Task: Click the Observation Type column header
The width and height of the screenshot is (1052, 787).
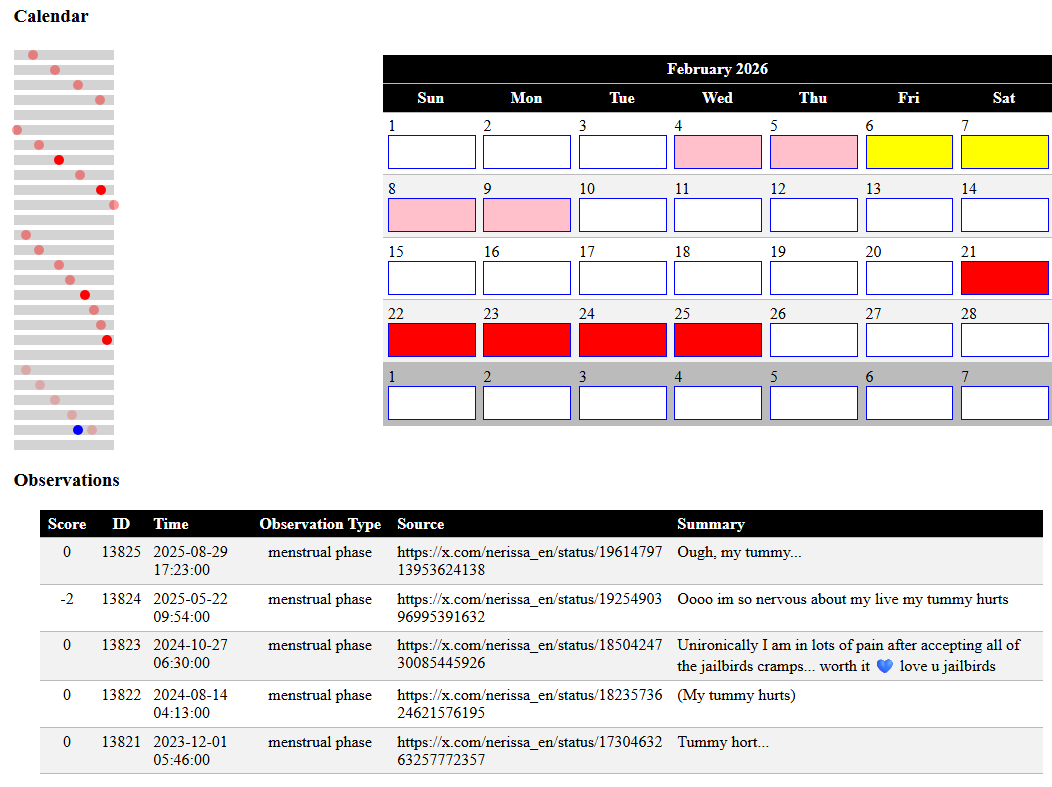Action: tap(320, 524)
